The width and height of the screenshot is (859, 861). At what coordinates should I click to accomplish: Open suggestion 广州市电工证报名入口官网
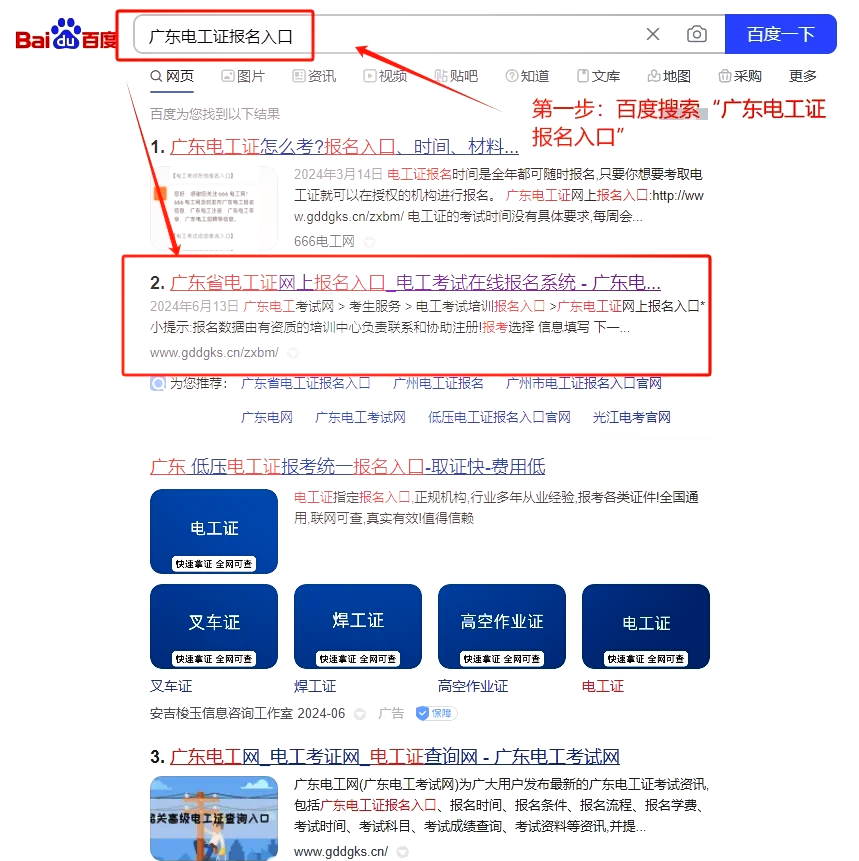coord(583,383)
